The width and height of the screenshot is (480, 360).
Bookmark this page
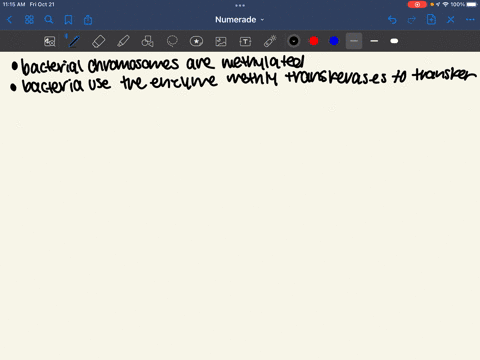pos(68,20)
